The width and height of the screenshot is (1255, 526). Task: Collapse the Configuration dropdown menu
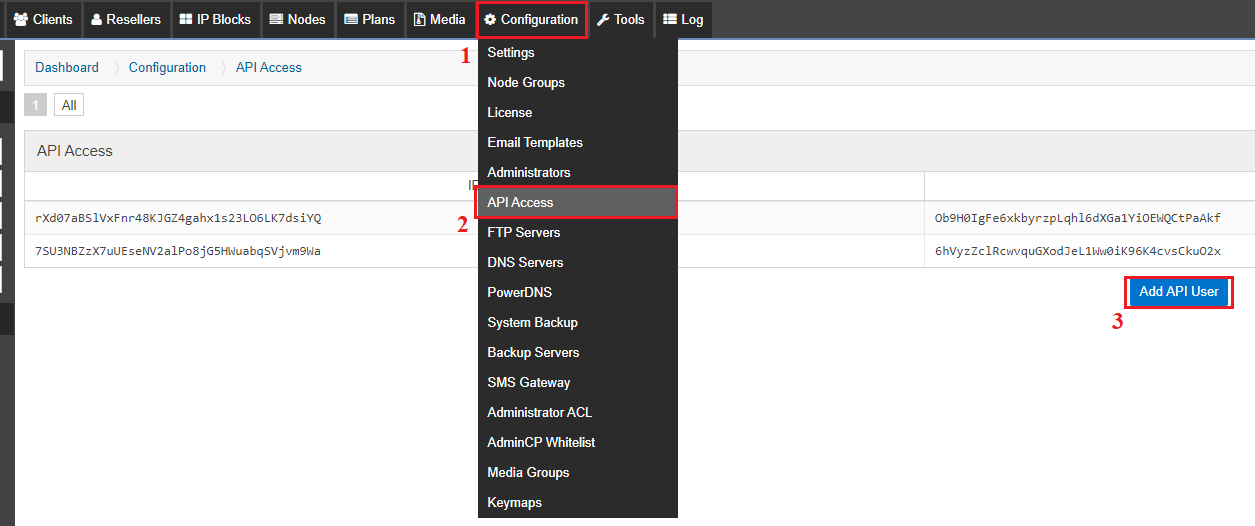tap(531, 19)
